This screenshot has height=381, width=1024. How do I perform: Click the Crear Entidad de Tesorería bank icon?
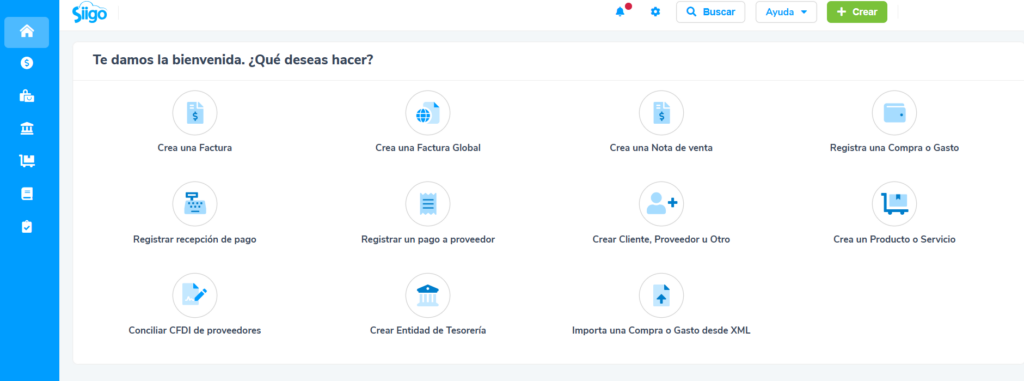coord(428,295)
